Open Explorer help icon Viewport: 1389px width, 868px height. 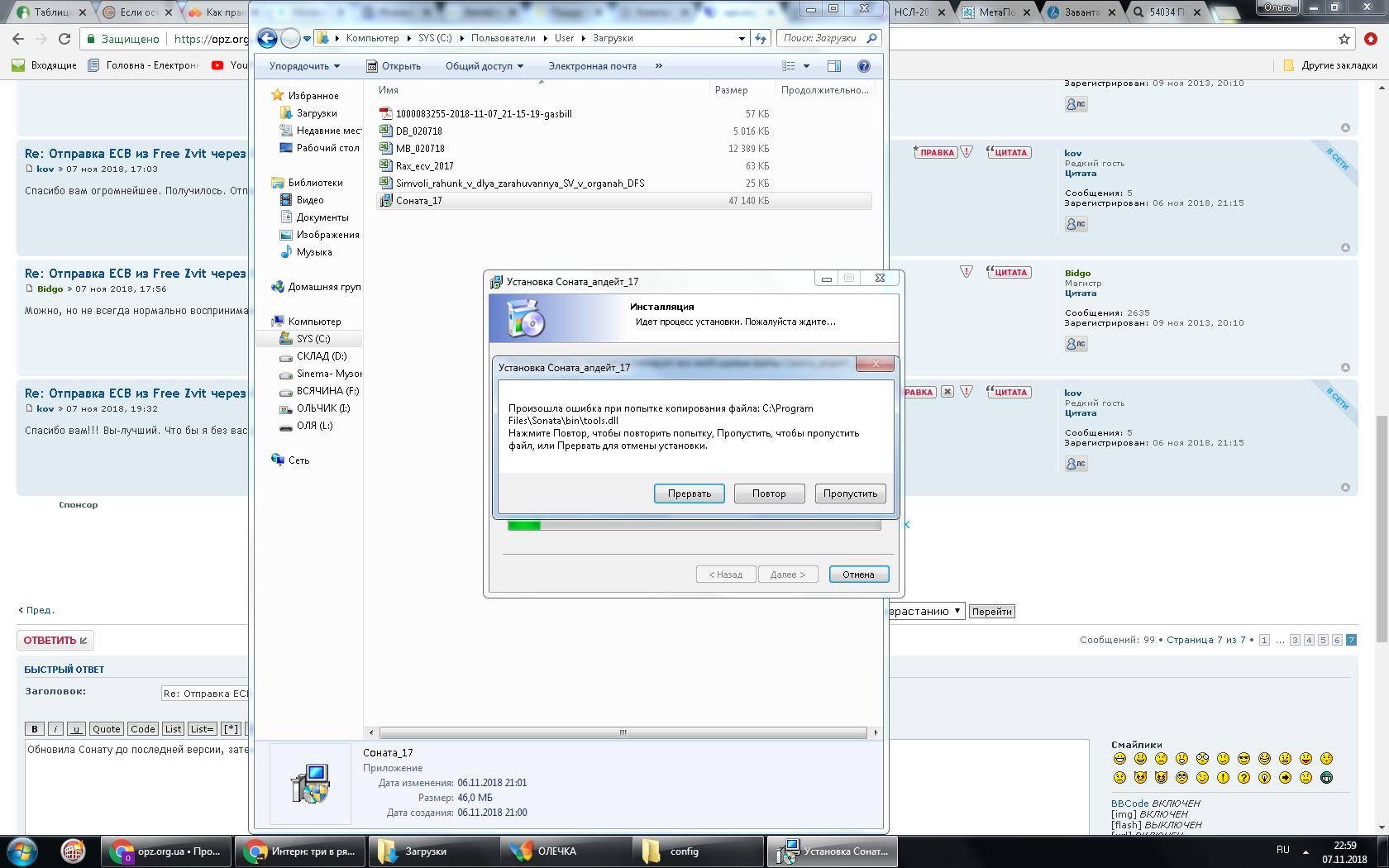[x=864, y=66]
